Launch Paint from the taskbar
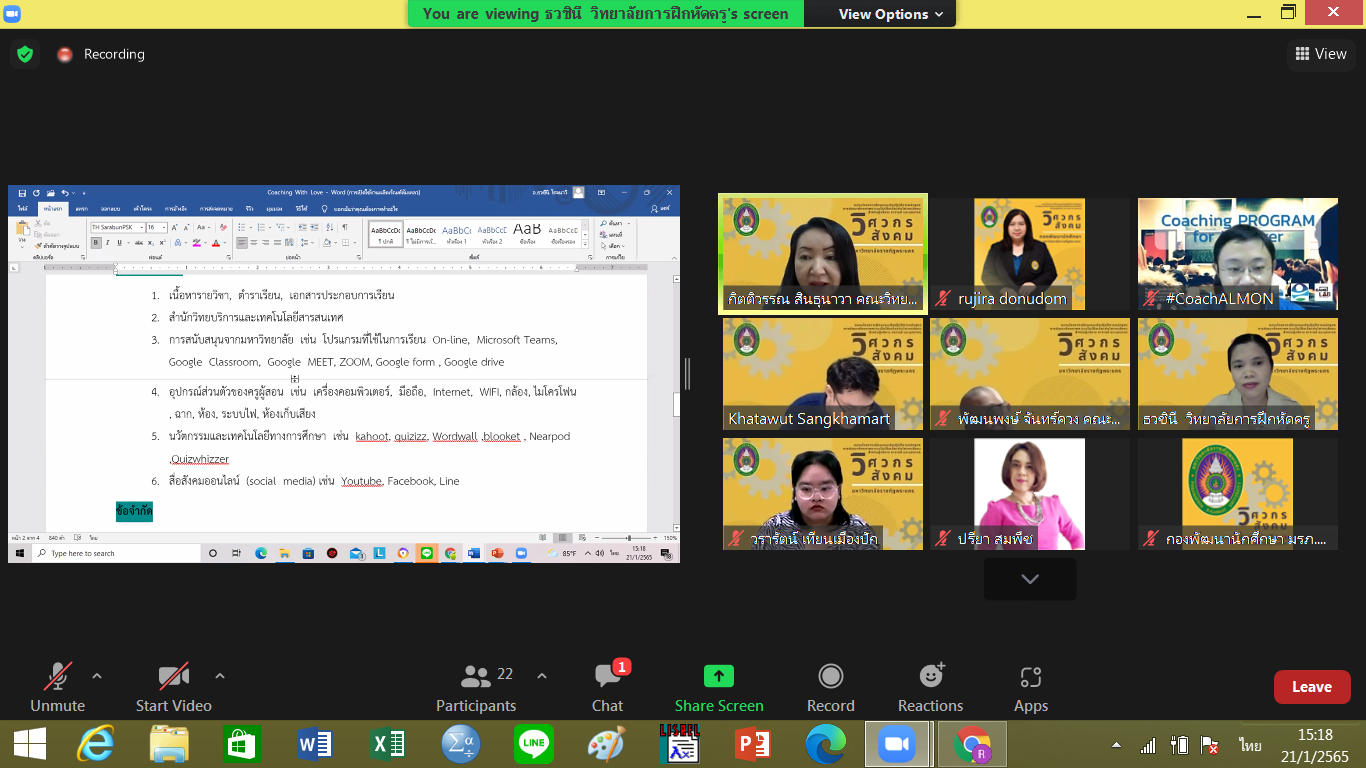 click(606, 745)
